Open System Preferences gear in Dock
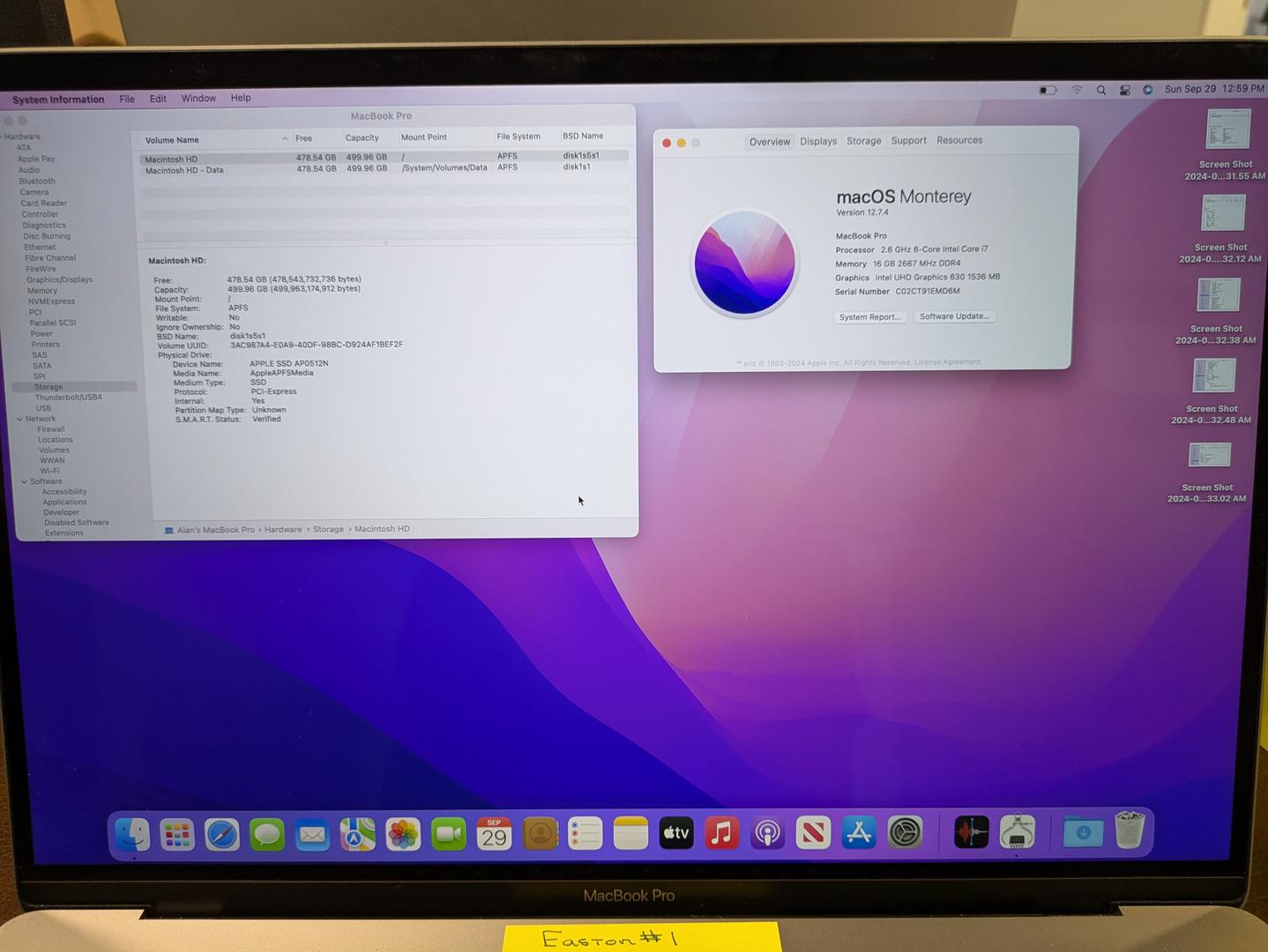The height and width of the screenshot is (952, 1268). tap(905, 833)
